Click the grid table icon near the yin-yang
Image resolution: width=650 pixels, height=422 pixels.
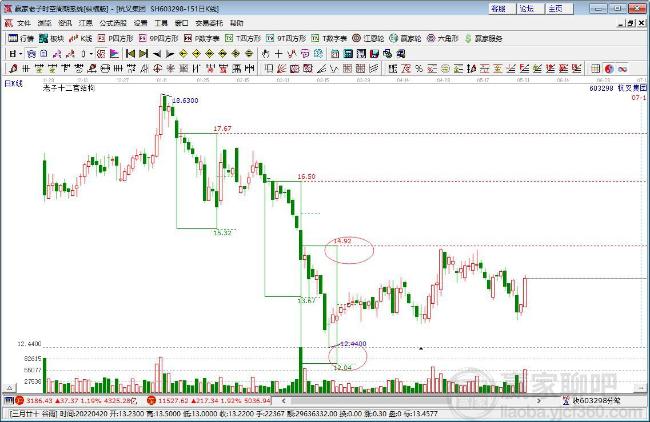pyautogui.click(x=595, y=68)
